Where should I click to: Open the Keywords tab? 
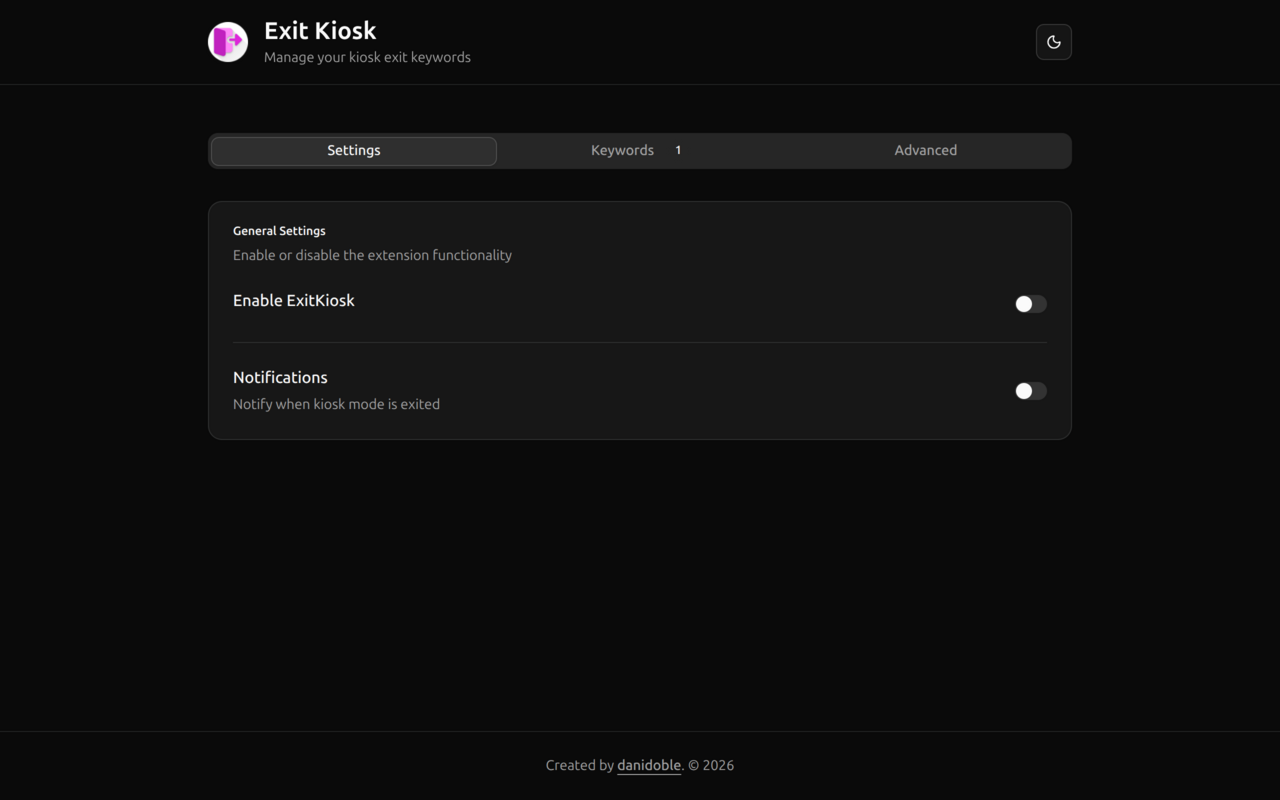622,151
